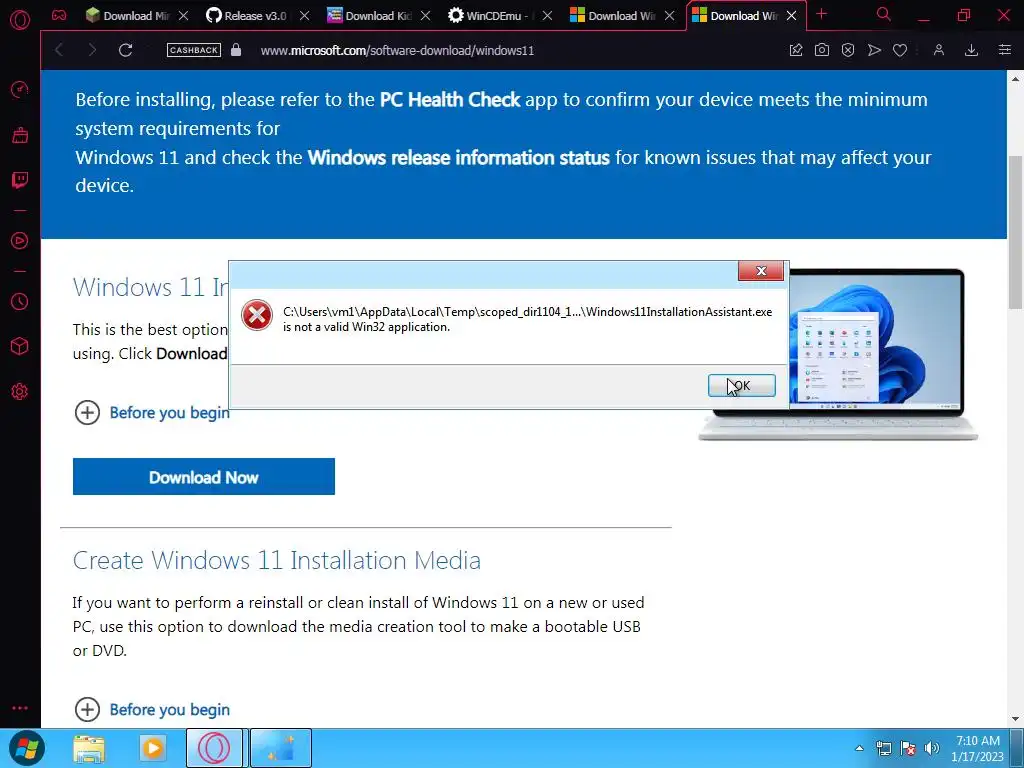Open the Player icon in sidebar
Viewport: 1024px width, 768px height.
(x=20, y=240)
